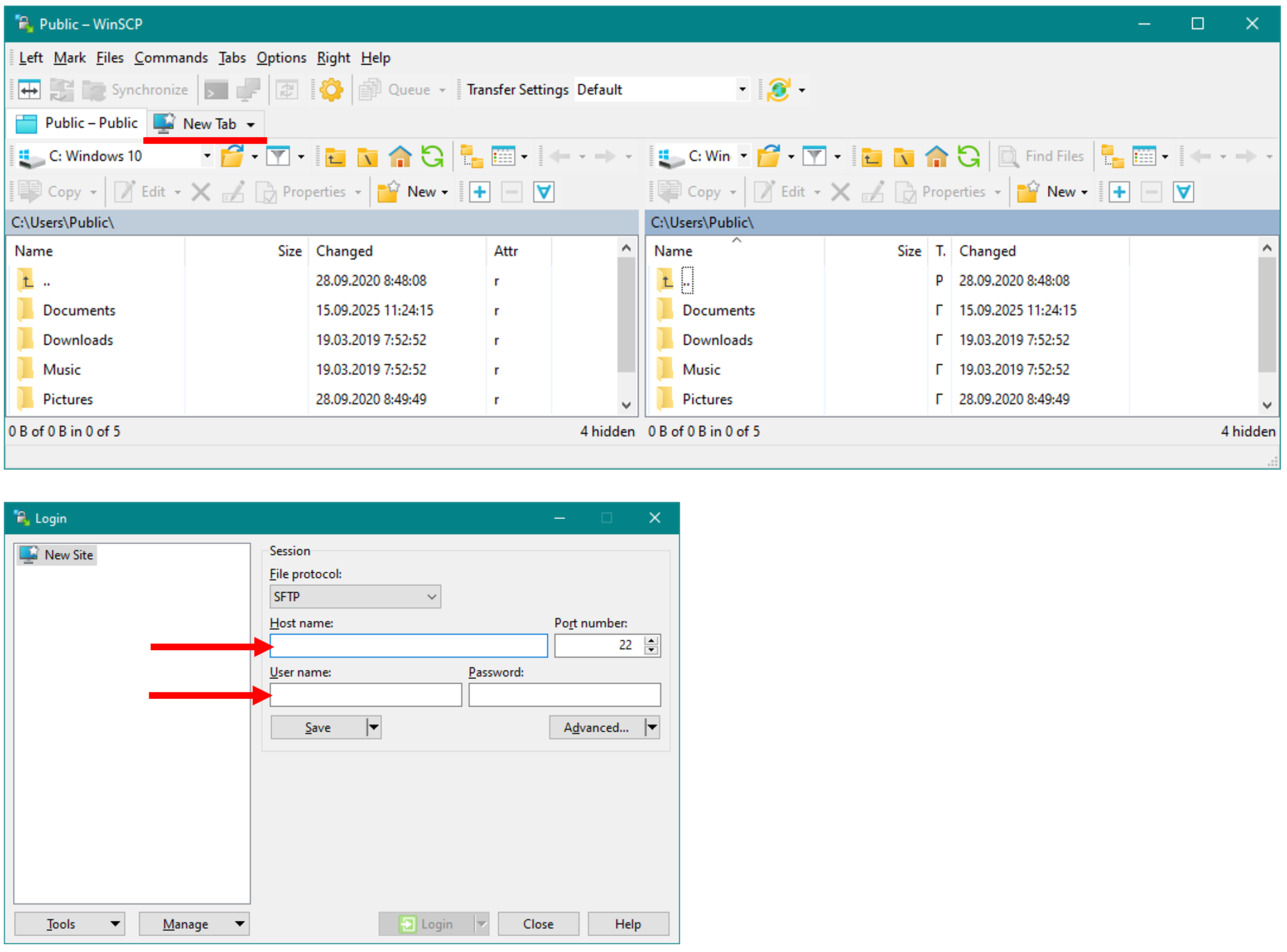Image resolution: width=1287 pixels, height=952 pixels.
Task: Click the left panel Select Files plus icon
Action: (x=480, y=192)
